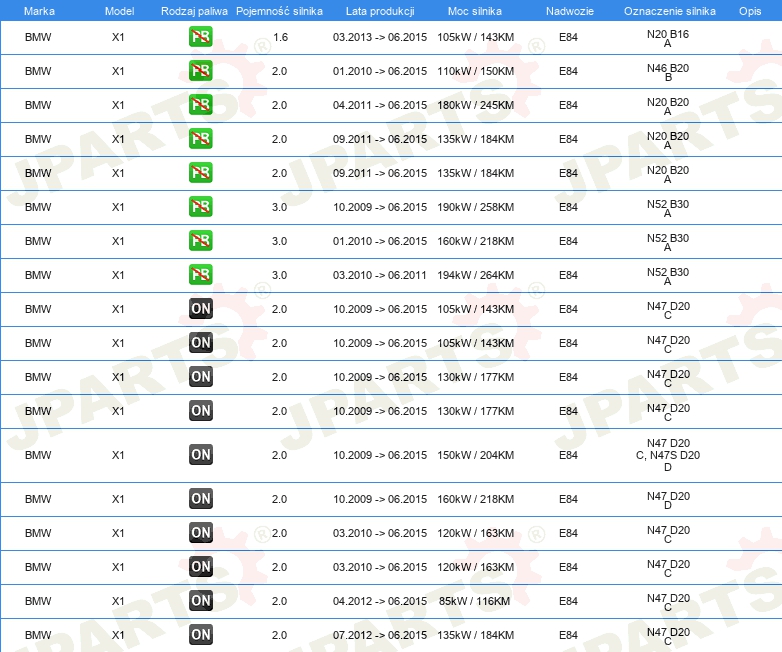Select engine code N46 B20 B

click(x=668, y=72)
